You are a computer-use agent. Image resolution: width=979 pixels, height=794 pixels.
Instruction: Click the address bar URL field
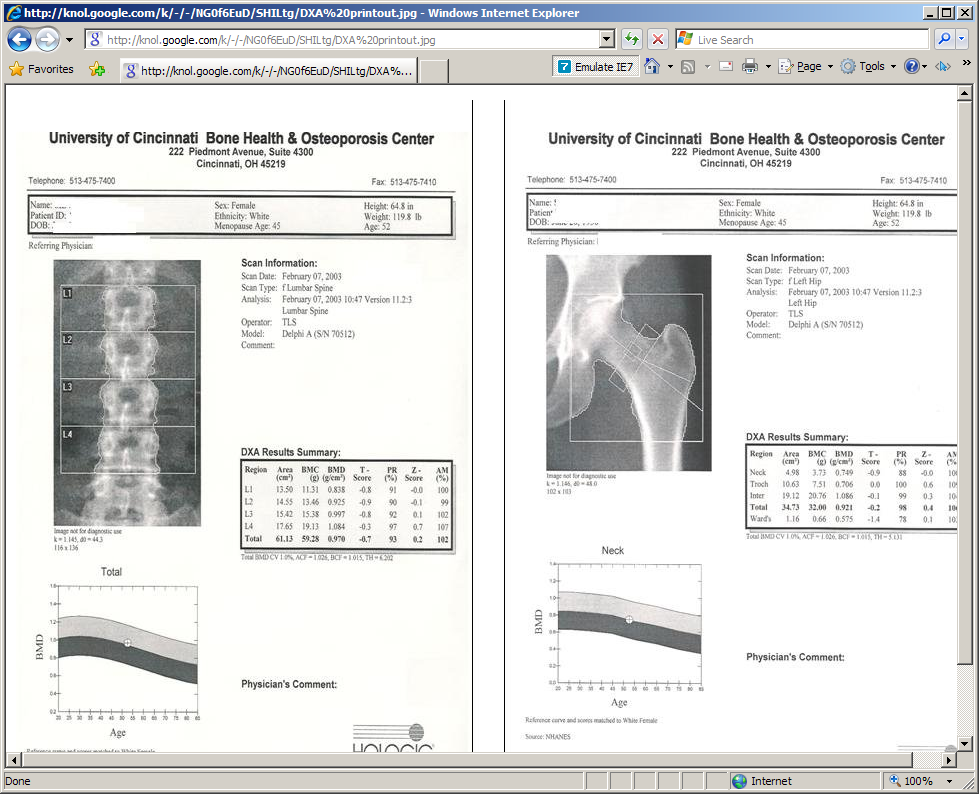(x=342, y=40)
